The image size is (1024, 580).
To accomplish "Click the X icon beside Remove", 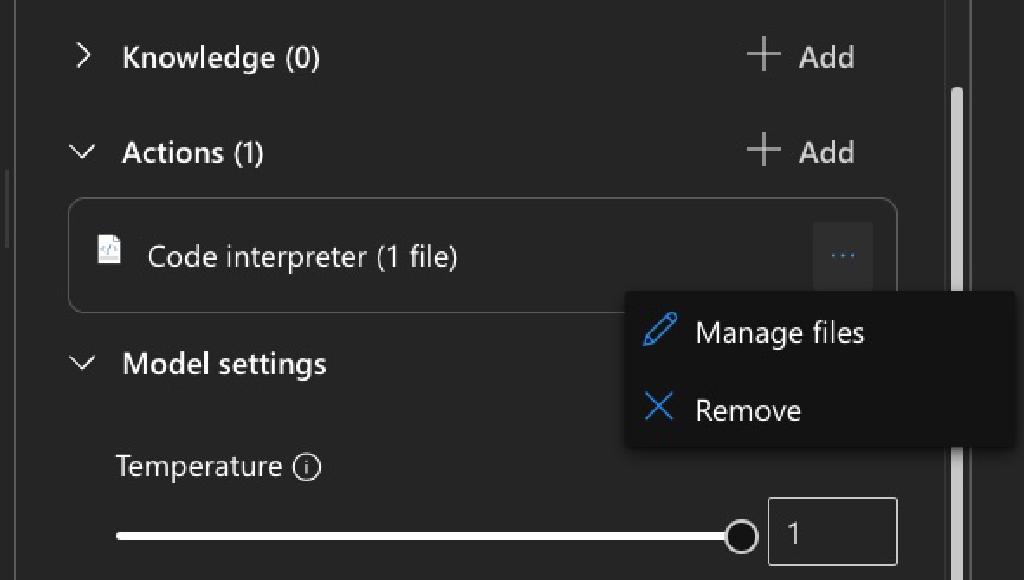I will 660,408.
